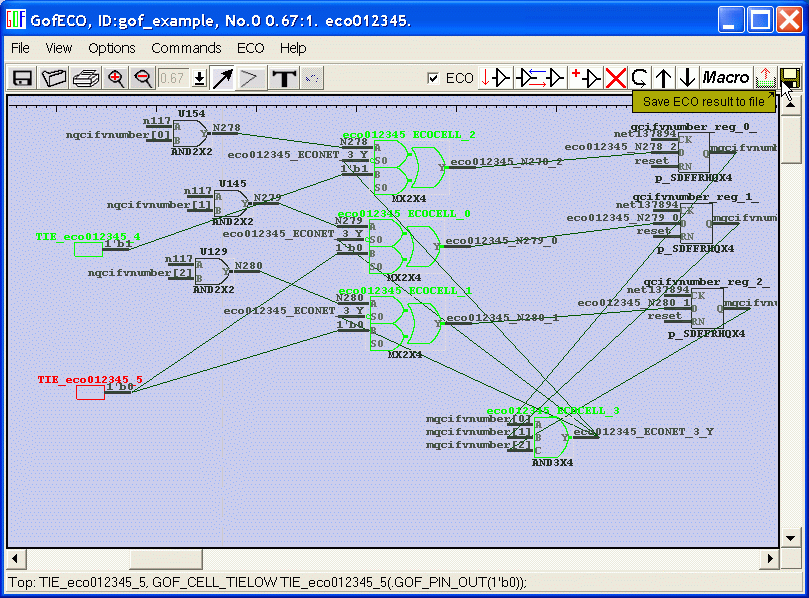Zoom in with the red plus magnifier
809x598 pixels.
[116, 78]
